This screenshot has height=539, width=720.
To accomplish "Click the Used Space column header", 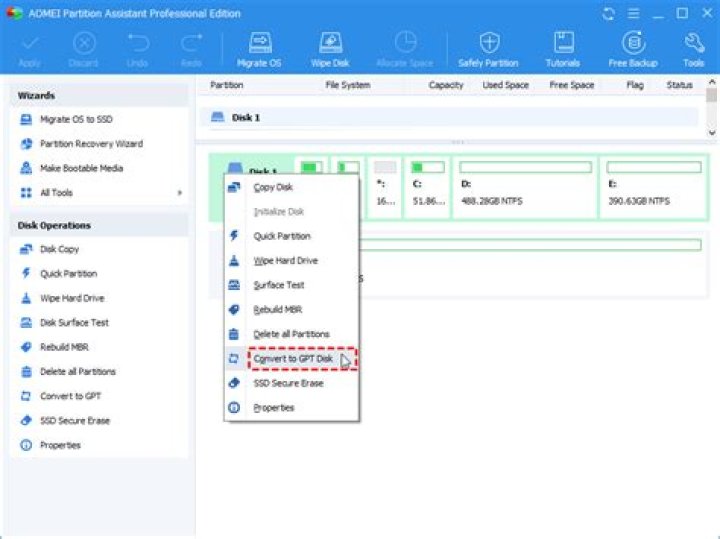I will (506, 85).
